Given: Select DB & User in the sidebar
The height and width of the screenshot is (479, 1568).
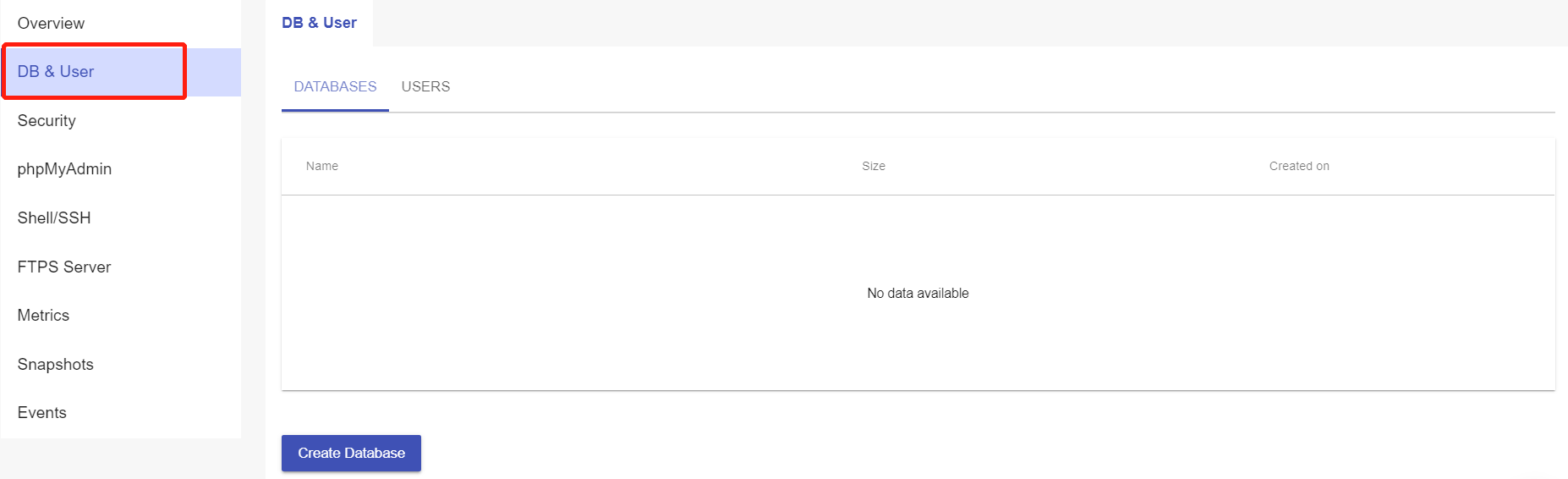Looking at the screenshot, I should pyautogui.click(x=56, y=72).
